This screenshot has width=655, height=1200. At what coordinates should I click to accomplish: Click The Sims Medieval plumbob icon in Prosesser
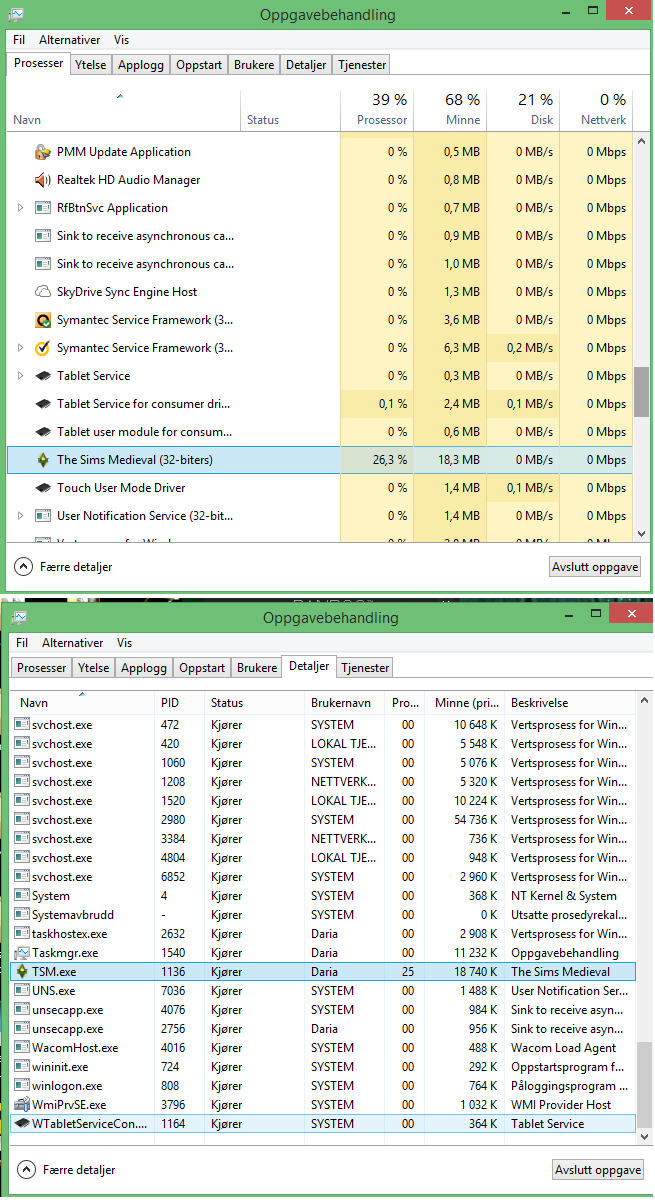point(43,460)
